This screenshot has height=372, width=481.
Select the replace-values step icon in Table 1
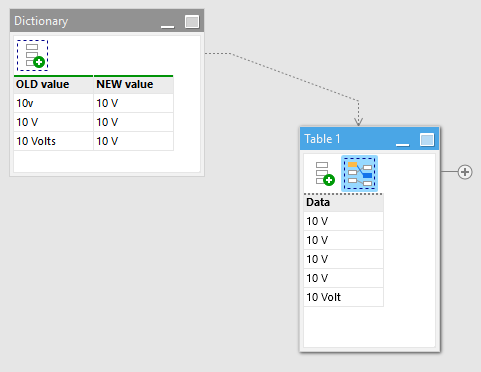coord(359,174)
